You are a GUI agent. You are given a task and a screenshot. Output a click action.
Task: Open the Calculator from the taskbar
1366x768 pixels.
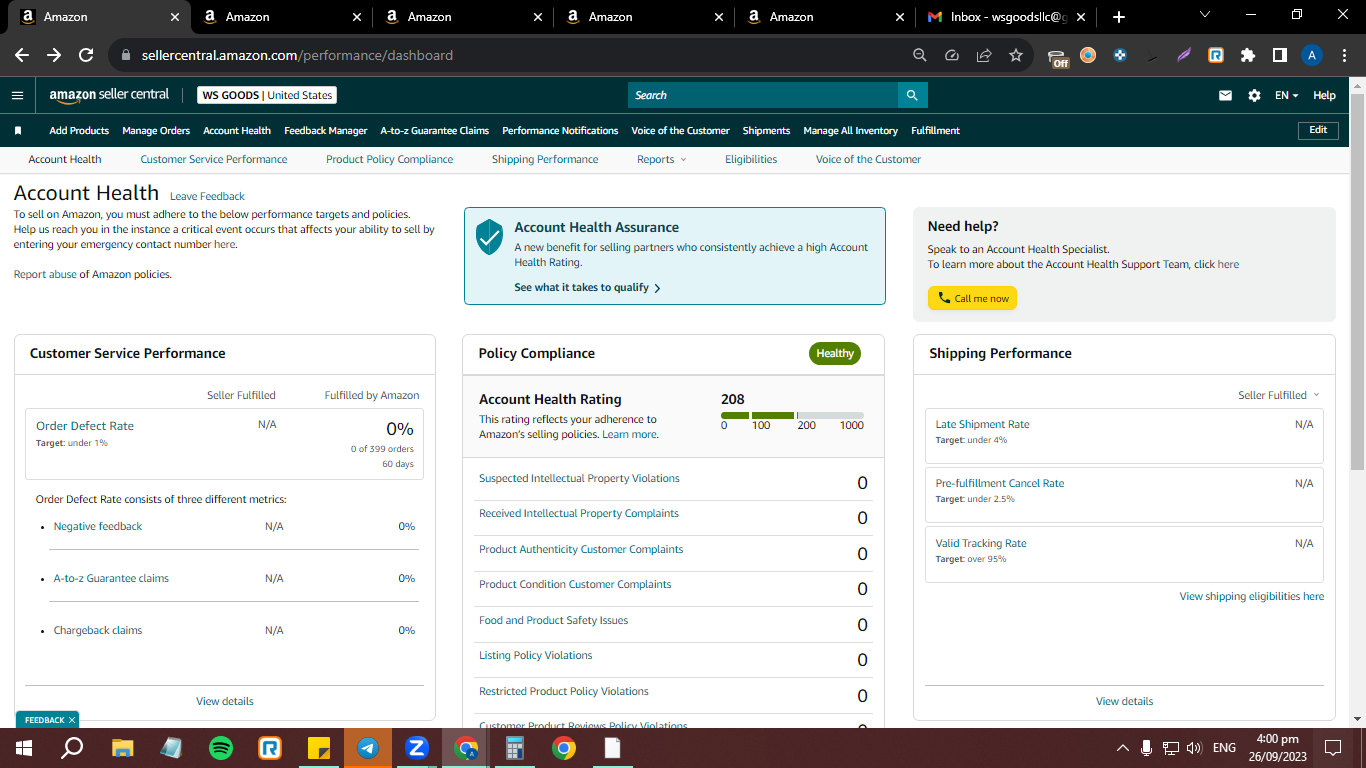(x=515, y=747)
